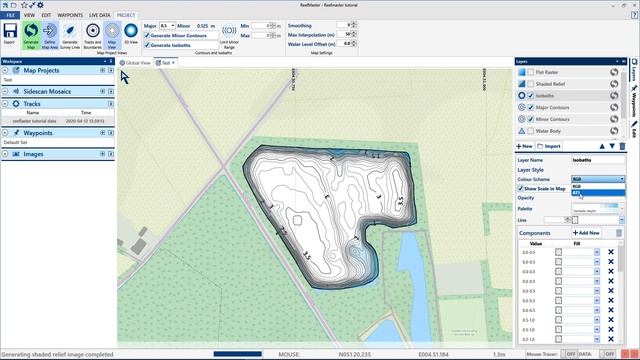Enable the Water Body layer checkbox
Viewport: 640px width, 360px height.
tap(531, 131)
